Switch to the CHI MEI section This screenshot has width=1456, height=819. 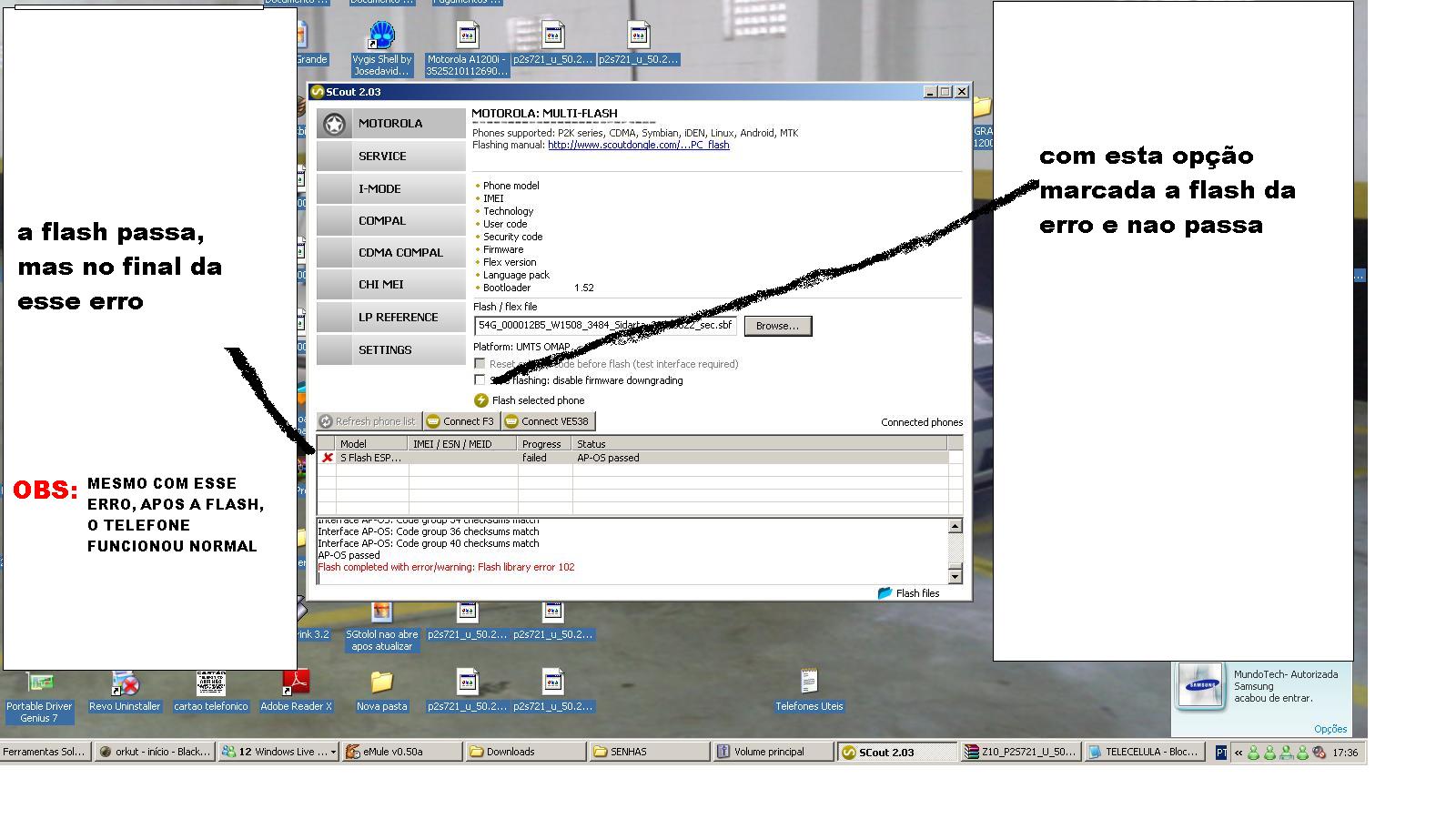(391, 285)
